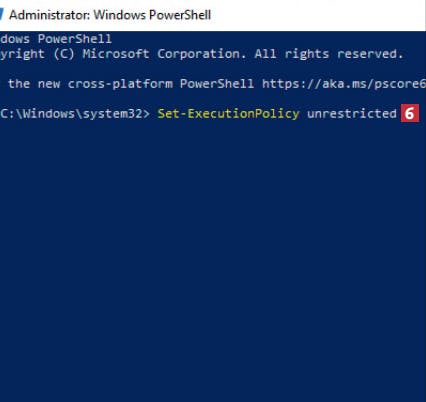This screenshot has height=402, width=426.
Task: Click the prompt's greater-than symbol after system32
Action: click(x=146, y=114)
